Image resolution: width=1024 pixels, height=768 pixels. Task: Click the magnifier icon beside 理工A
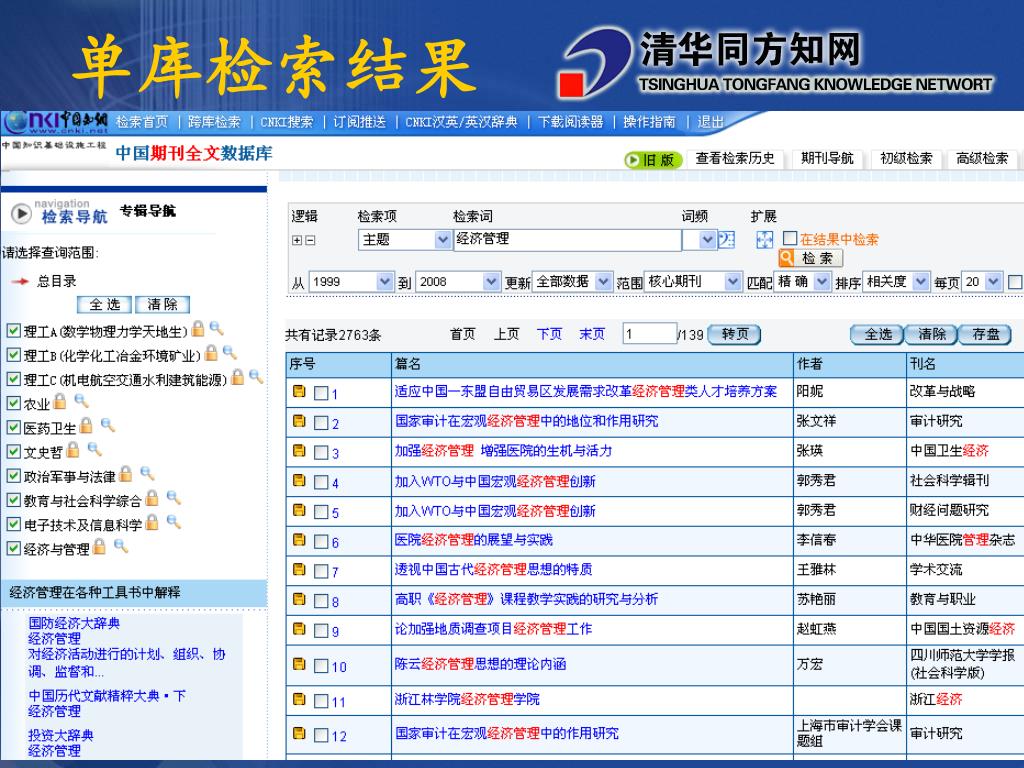click(x=217, y=328)
